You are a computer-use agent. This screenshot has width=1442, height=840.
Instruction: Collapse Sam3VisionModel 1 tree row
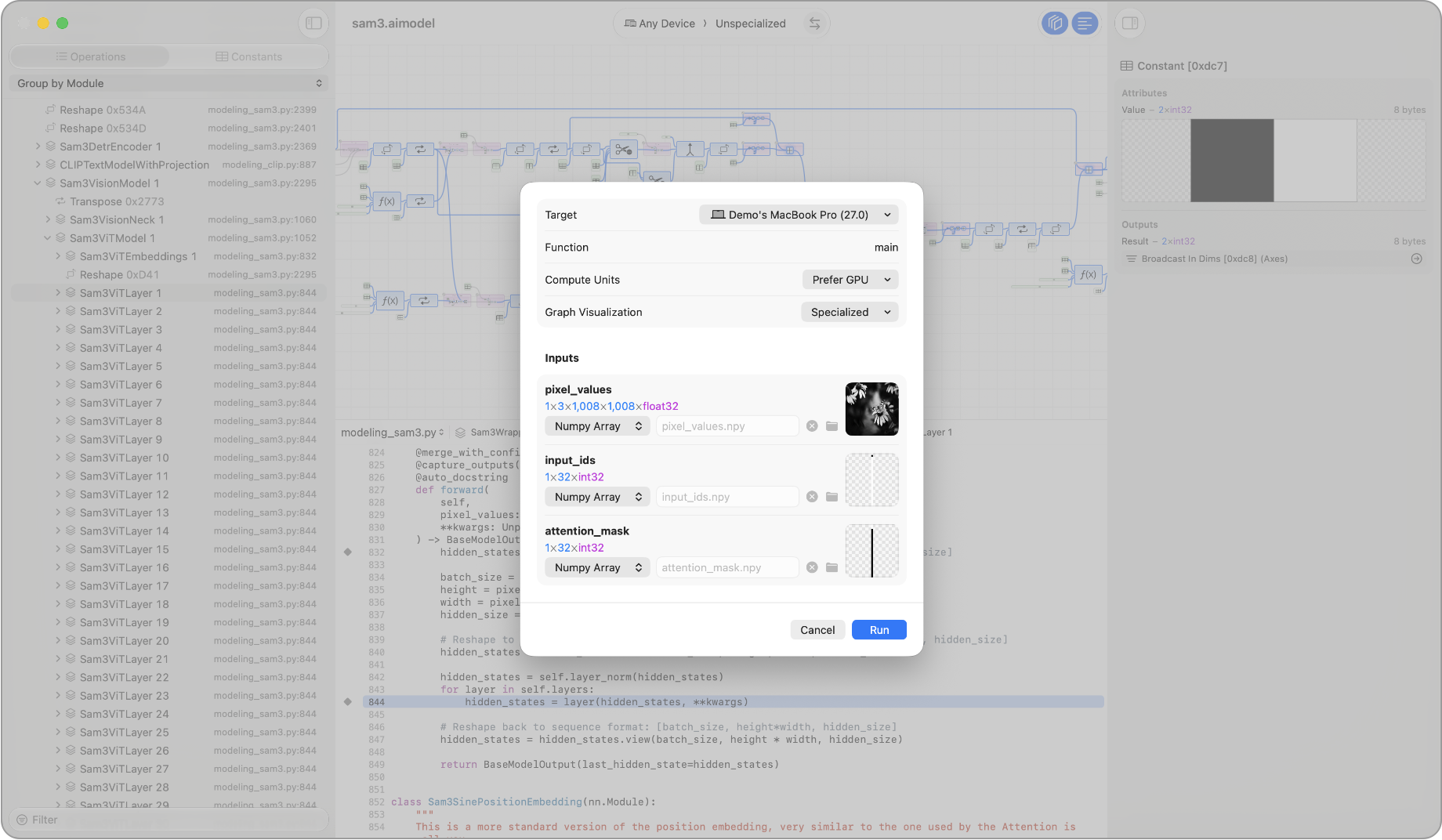tap(38, 183)
